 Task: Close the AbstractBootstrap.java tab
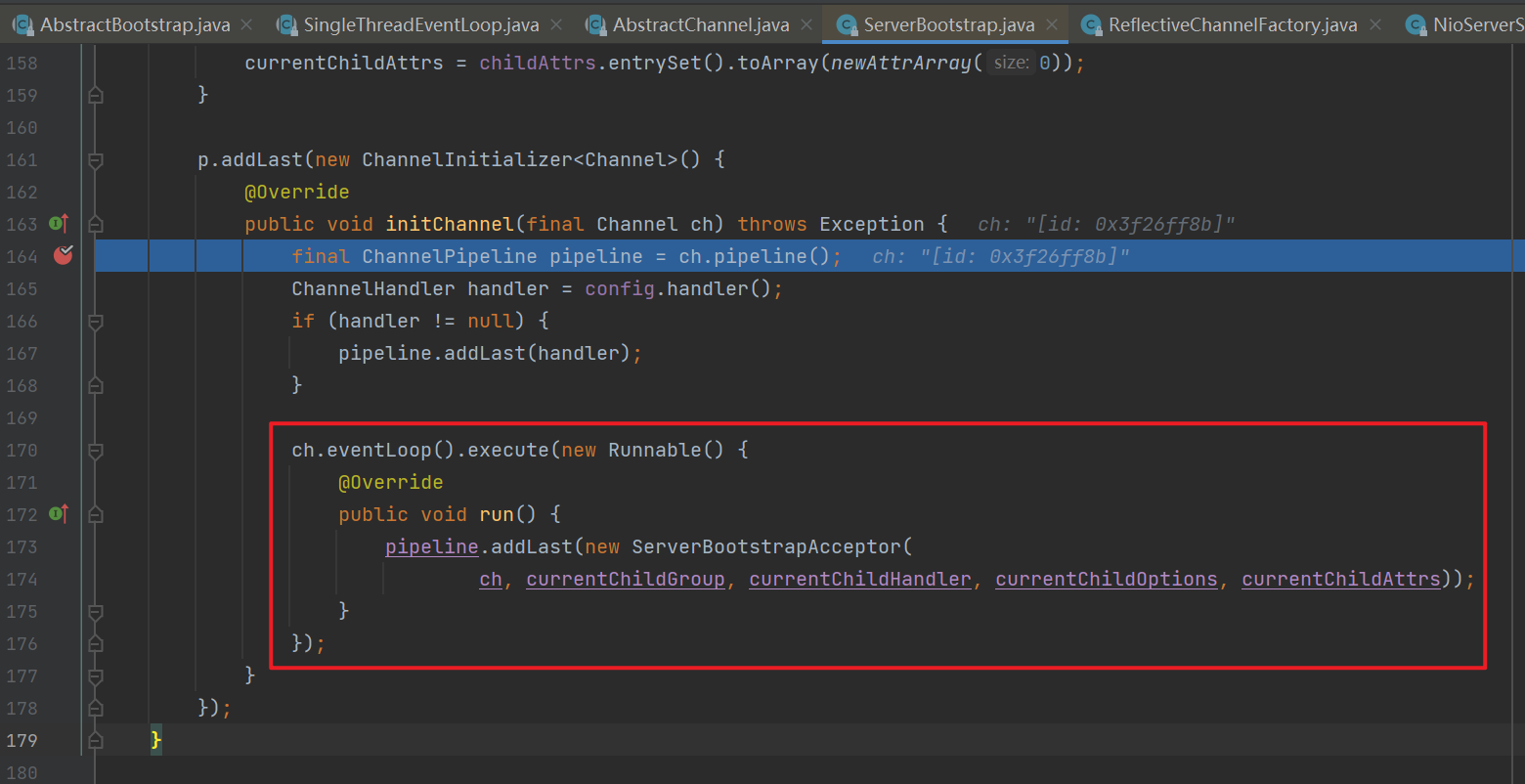click(x=246, y=24)
